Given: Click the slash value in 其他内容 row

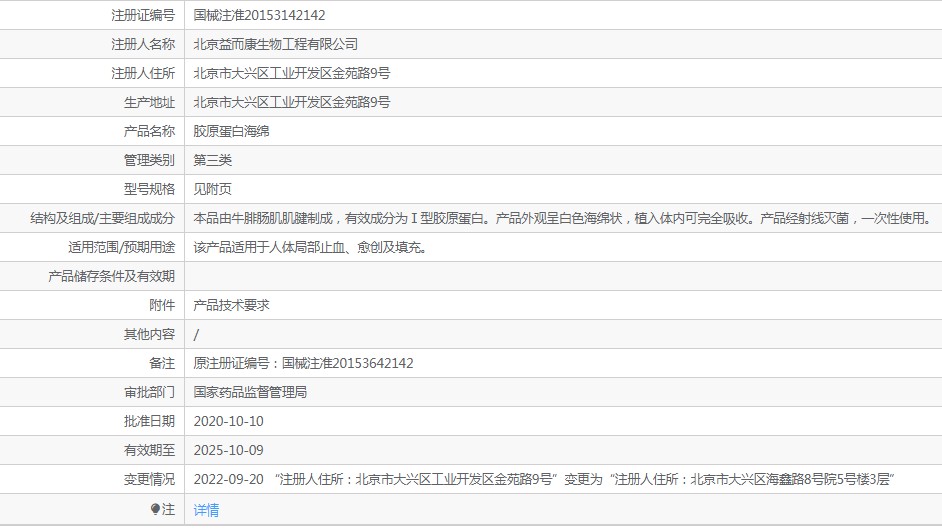Looking at the screenshot, I should (x=196, y=334).
